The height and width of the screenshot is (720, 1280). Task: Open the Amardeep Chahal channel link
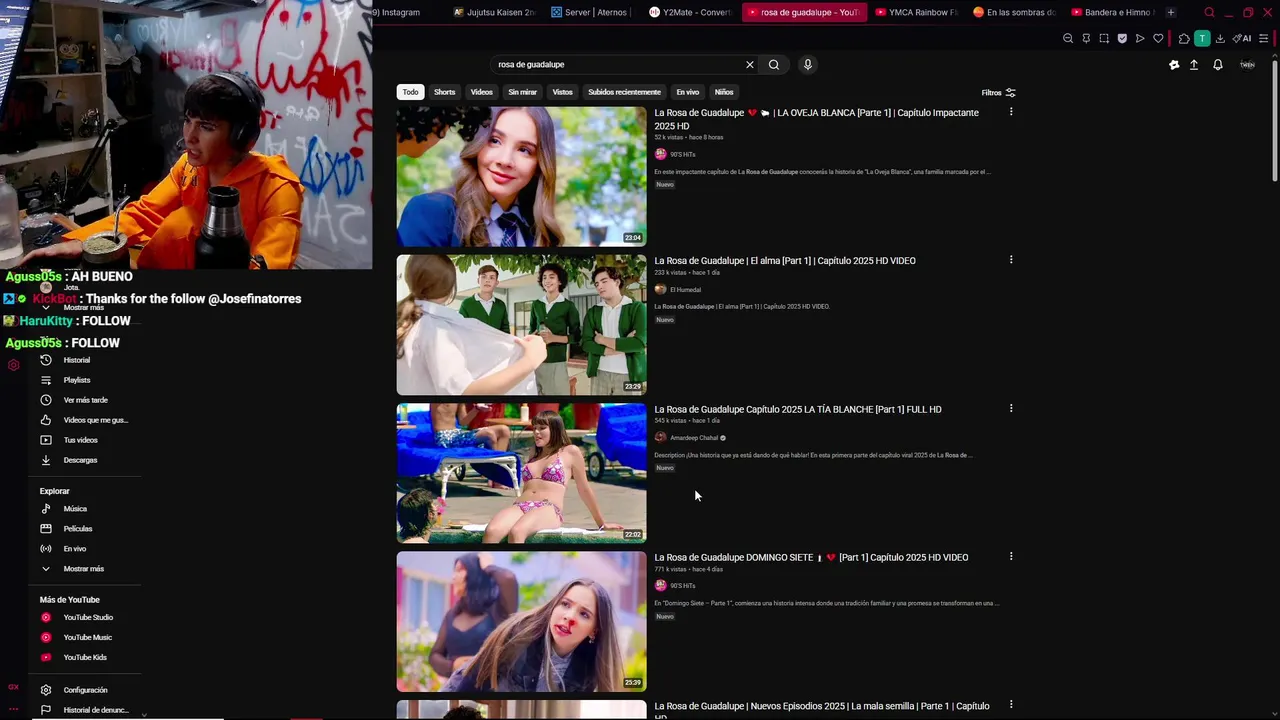[694, 438]
